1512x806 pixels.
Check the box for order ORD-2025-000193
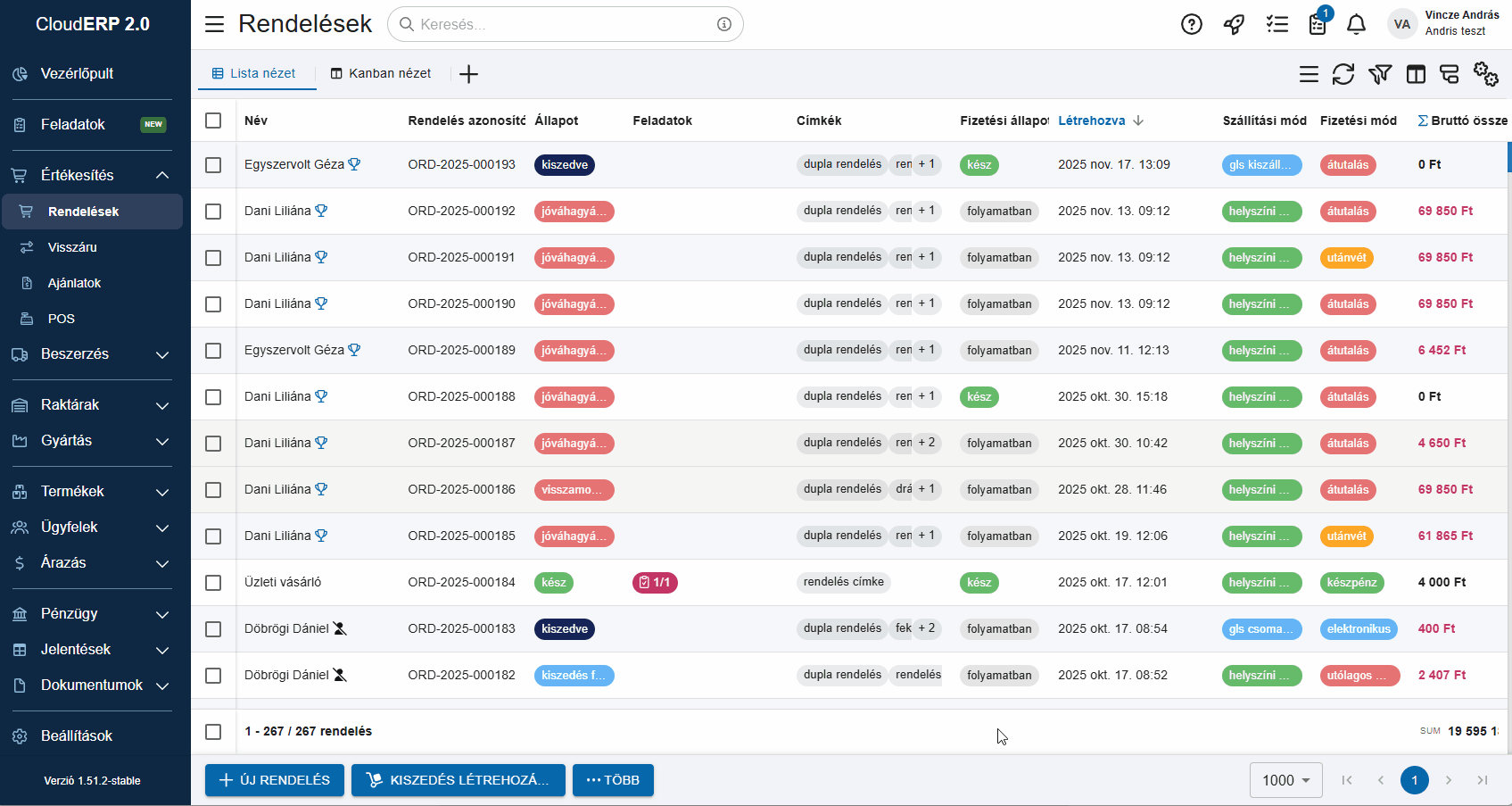(213, 165)
